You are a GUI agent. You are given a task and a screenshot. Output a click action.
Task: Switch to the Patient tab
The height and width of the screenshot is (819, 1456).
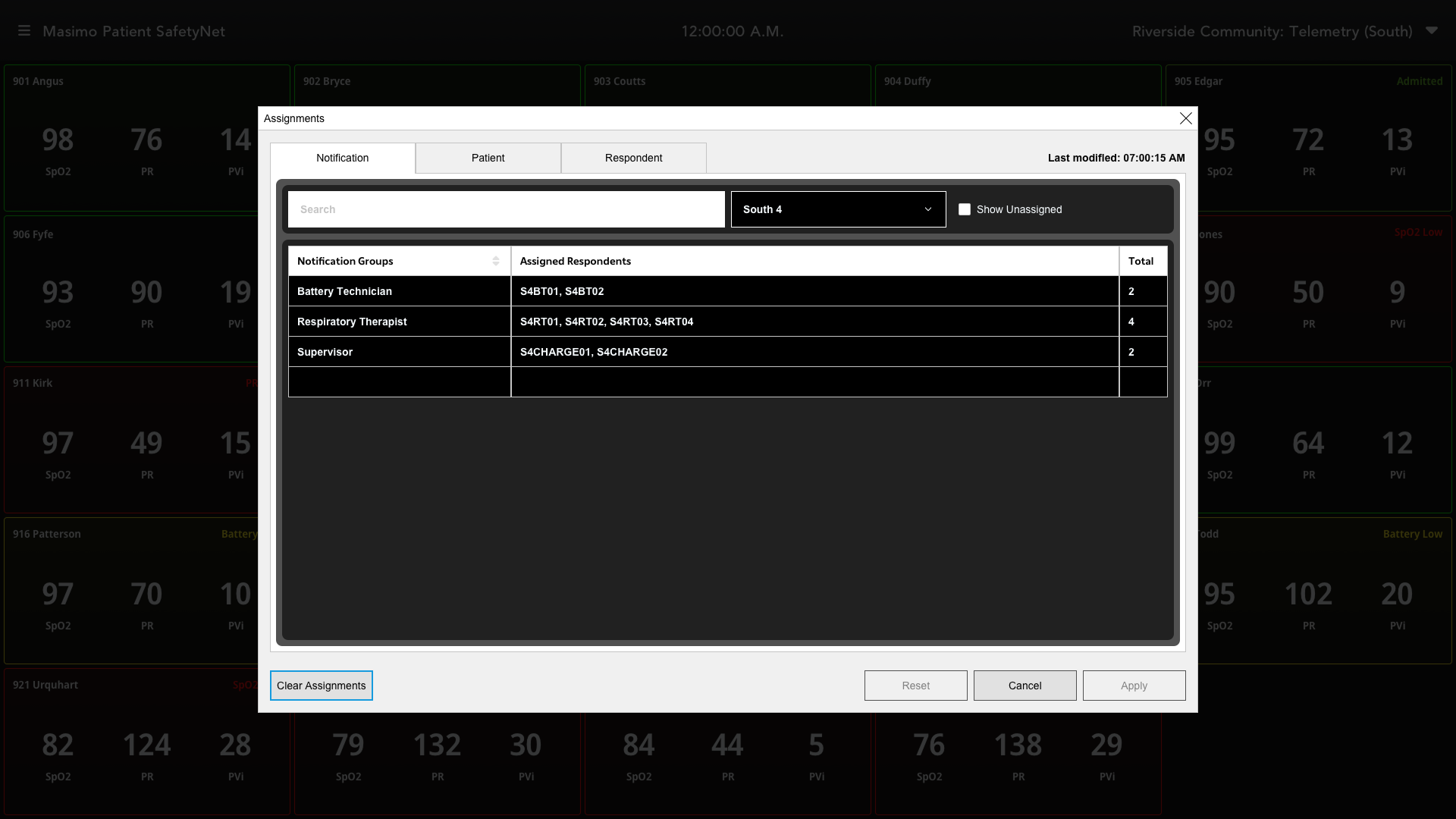(488, 158)
